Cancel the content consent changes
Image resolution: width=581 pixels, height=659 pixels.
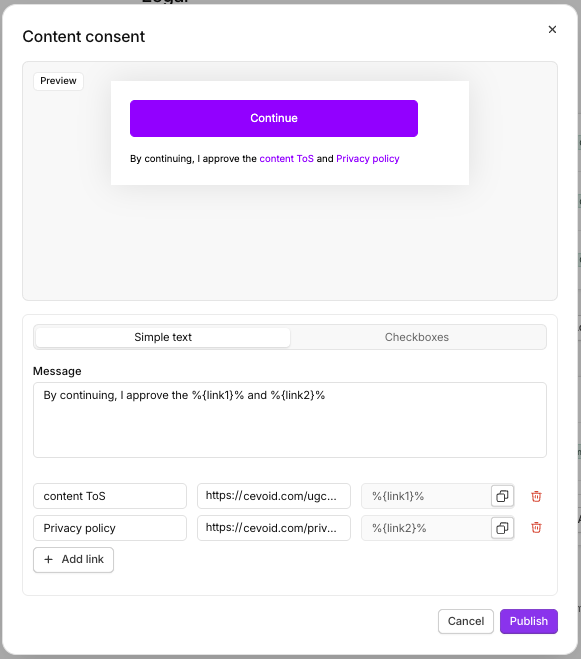[466, 621]
